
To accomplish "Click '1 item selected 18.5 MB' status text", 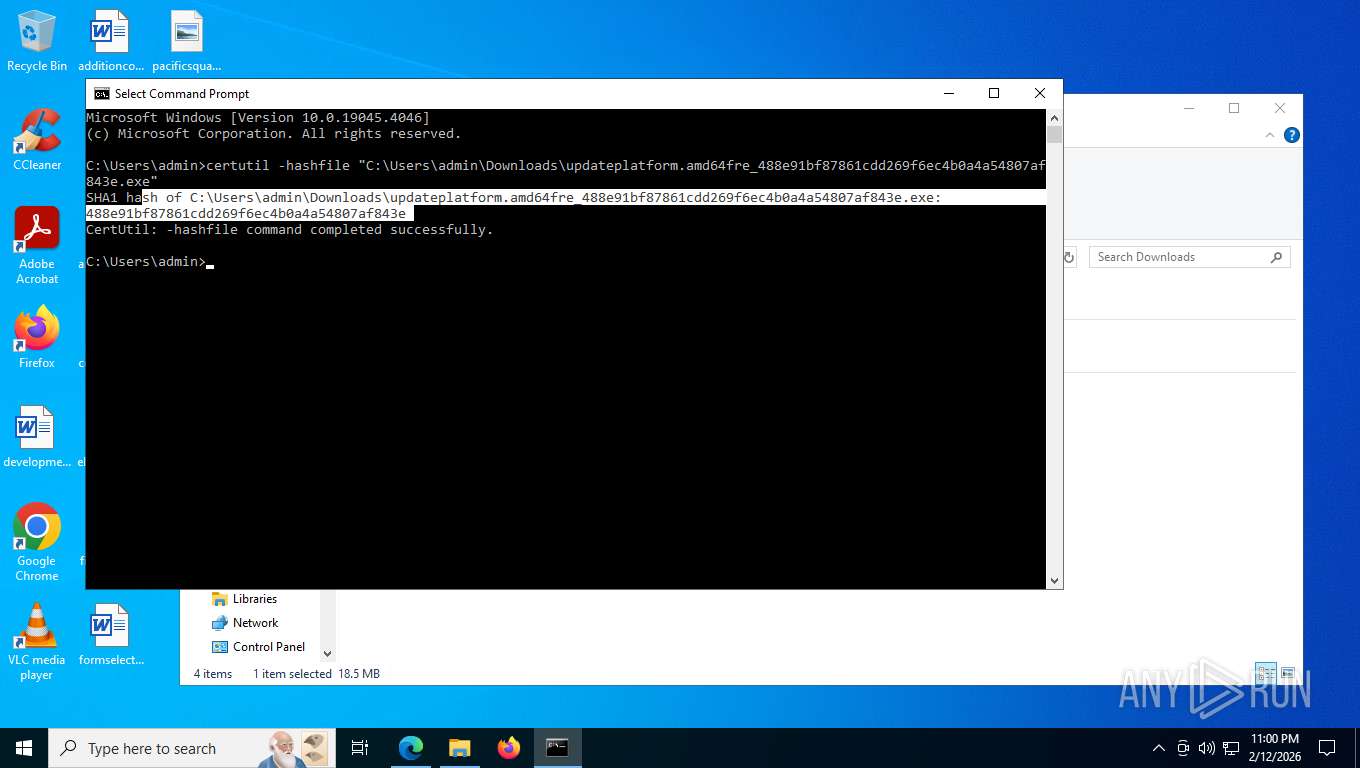I will click(316, 674).
